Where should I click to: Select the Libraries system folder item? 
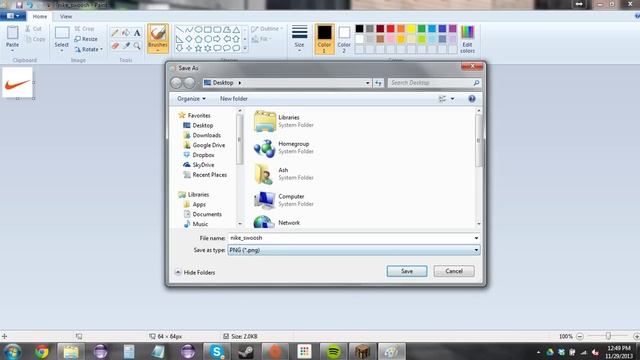tap(284, 121)
